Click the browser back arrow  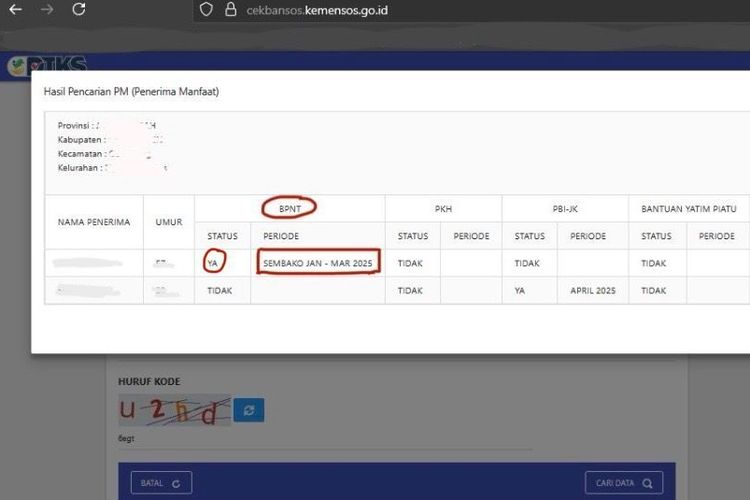pyautogui.click(x=16, y=10)
